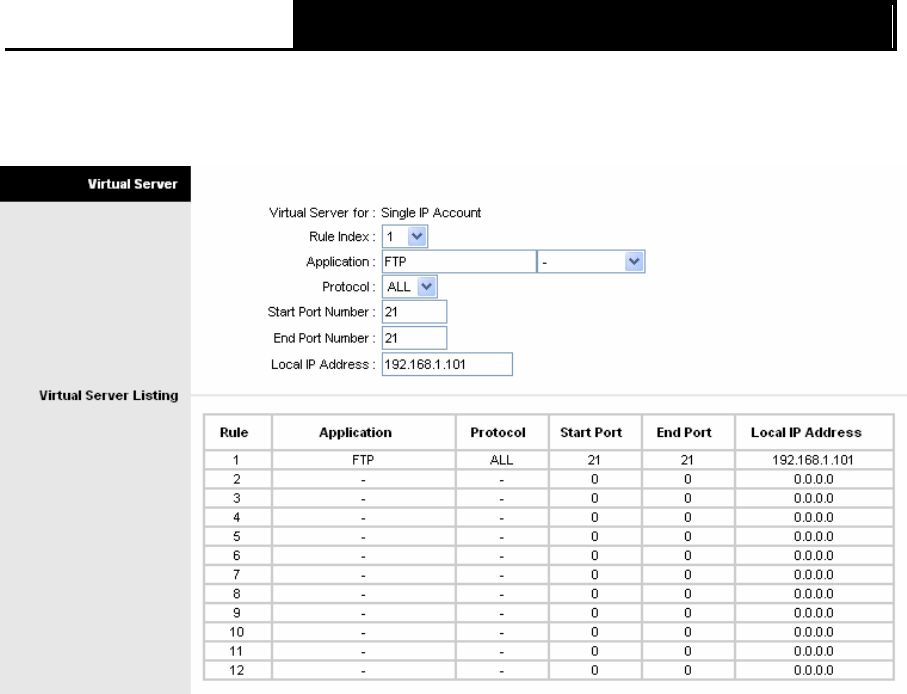The image size is (907, 694).
Task: Click the Application name field containing FTP
Action: tap(459, 261)
